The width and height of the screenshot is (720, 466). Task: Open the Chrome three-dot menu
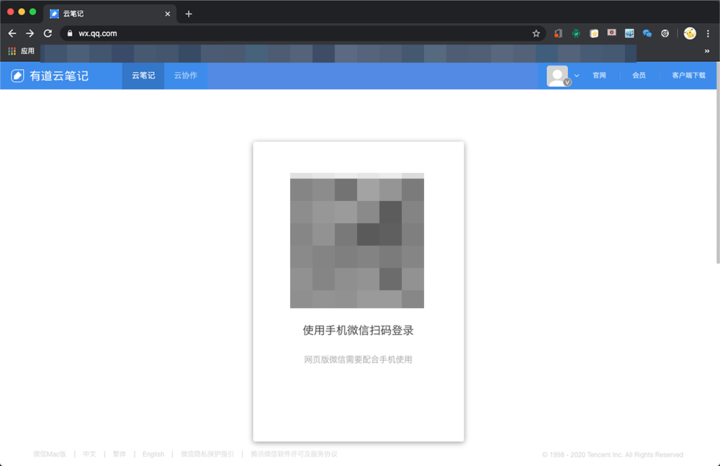point(708,34)
